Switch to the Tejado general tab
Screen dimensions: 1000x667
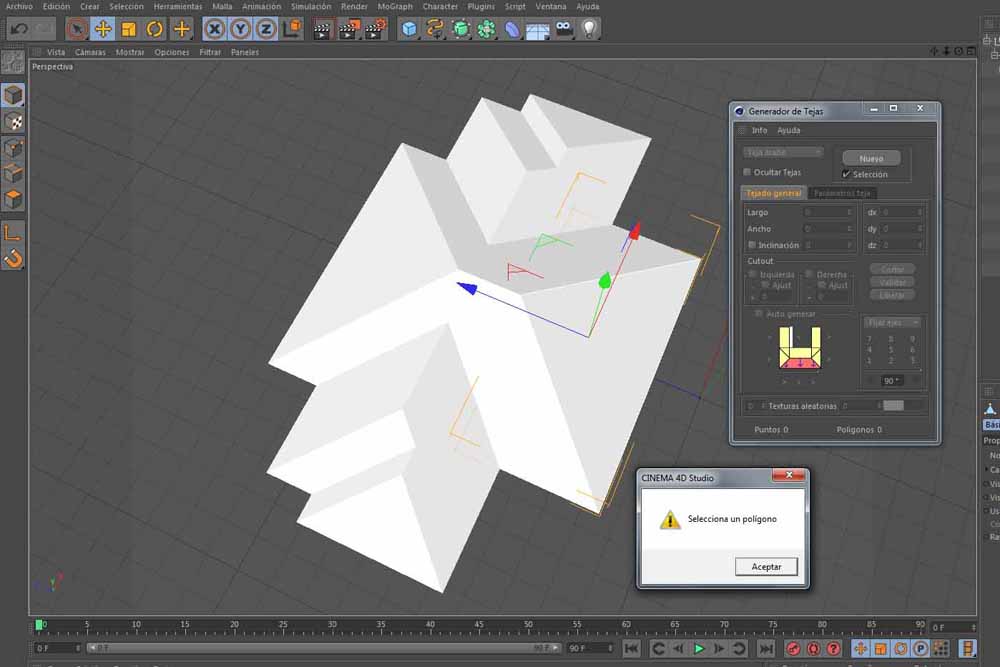click(773, 193)
